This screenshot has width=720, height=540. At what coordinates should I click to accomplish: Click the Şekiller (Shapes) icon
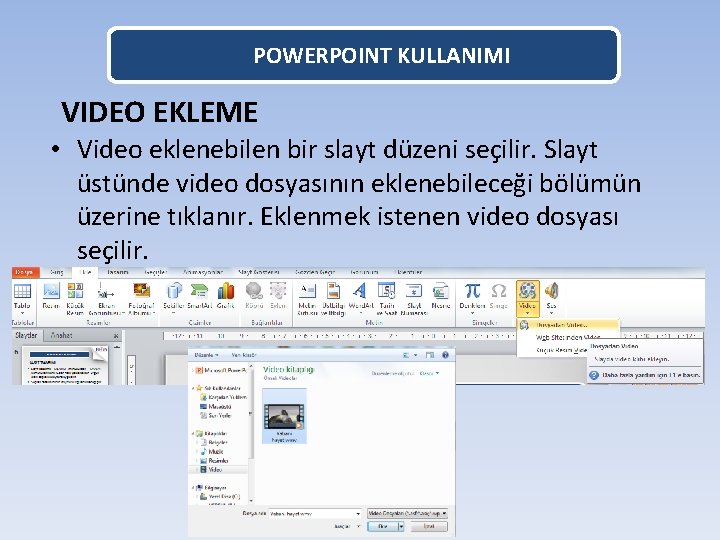pyautogui.click(x=174, y=291)
